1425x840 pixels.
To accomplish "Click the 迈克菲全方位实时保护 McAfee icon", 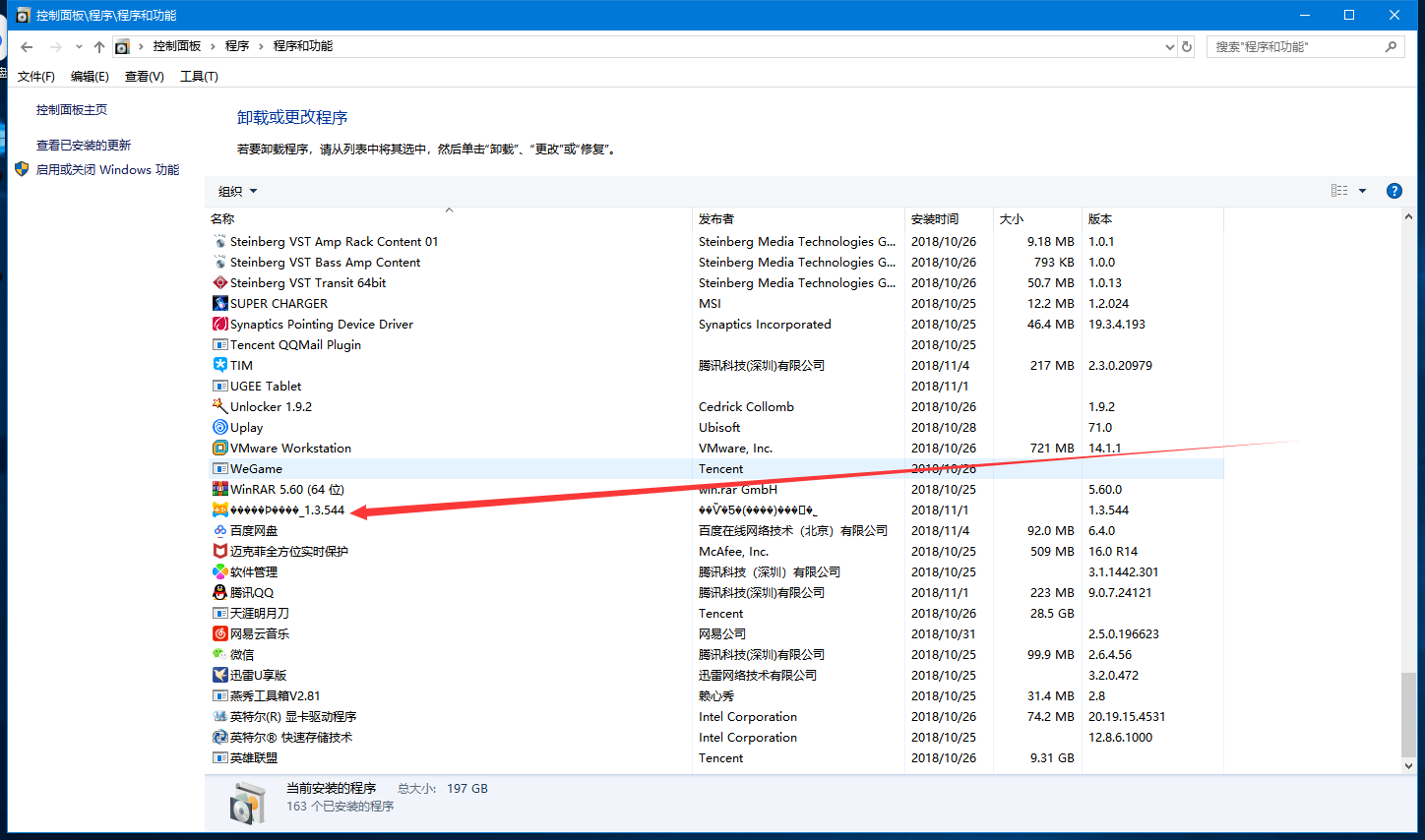I will point(220,551).
